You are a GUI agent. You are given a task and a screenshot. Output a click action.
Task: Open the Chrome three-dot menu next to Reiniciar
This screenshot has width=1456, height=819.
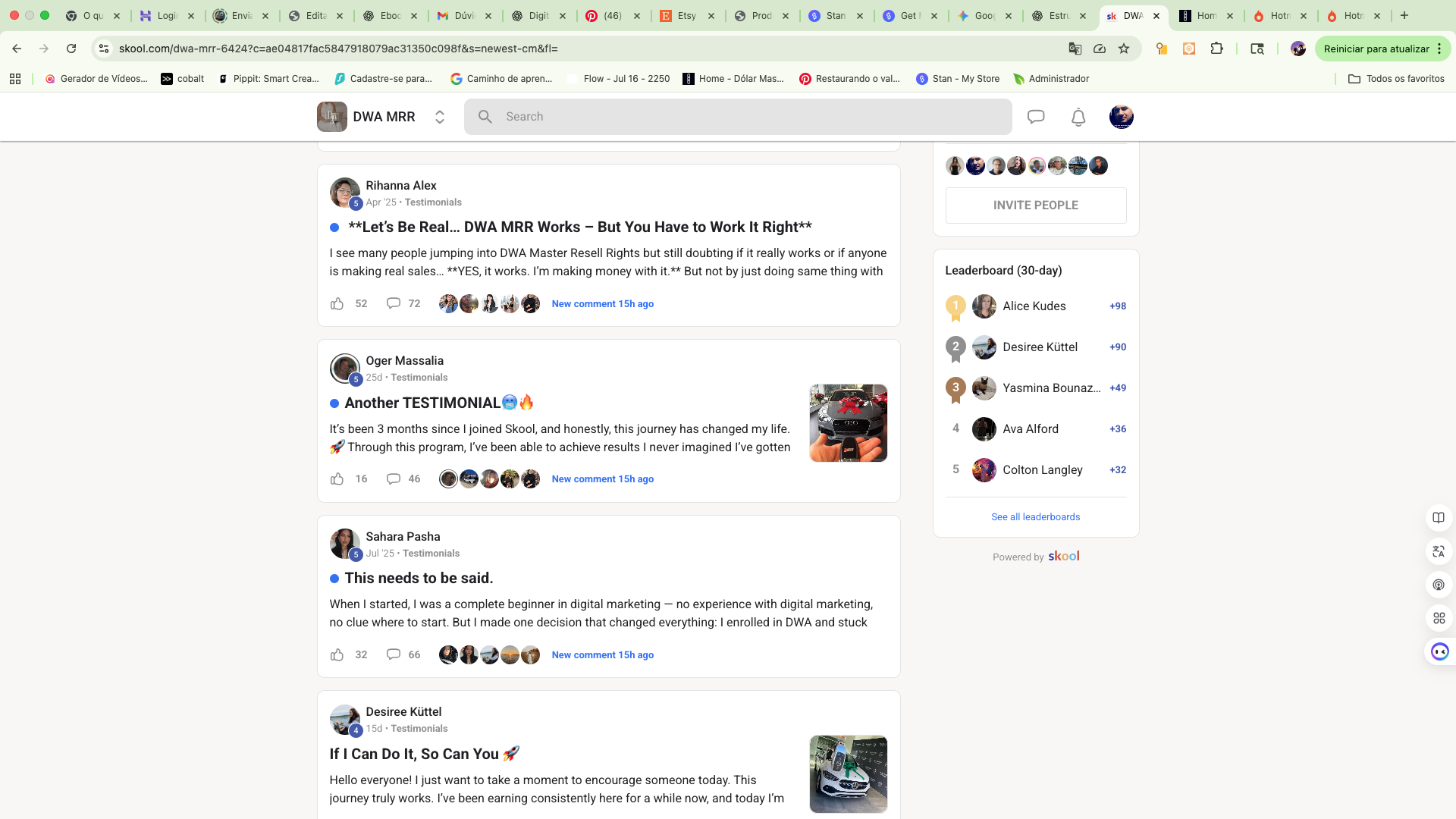pyautogui.click(x=1439, y=49)
